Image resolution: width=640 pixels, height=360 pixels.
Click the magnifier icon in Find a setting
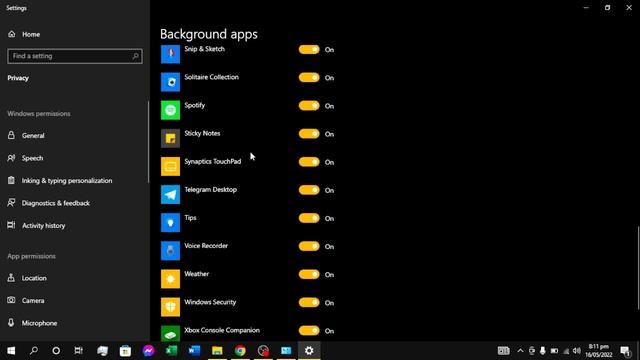coord(136,56)
